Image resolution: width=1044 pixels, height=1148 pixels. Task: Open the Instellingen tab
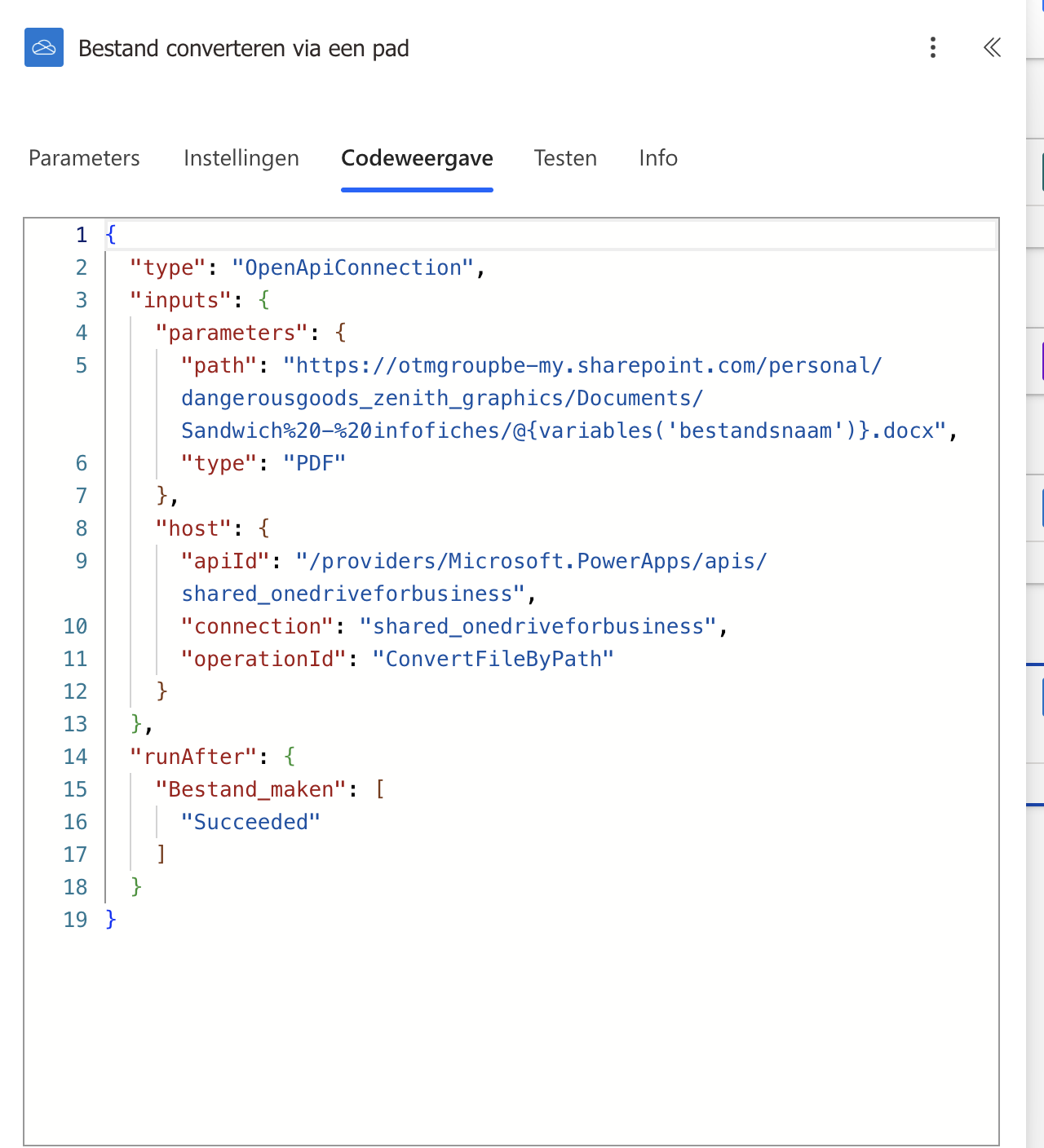coord(241,158)
